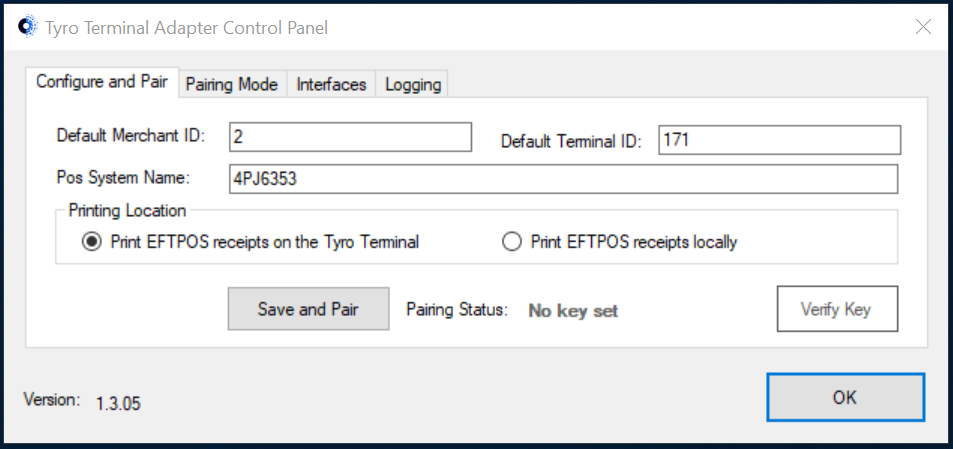Open the Pairing Mode tab
The image size is (953, 449).
point(232,84)
